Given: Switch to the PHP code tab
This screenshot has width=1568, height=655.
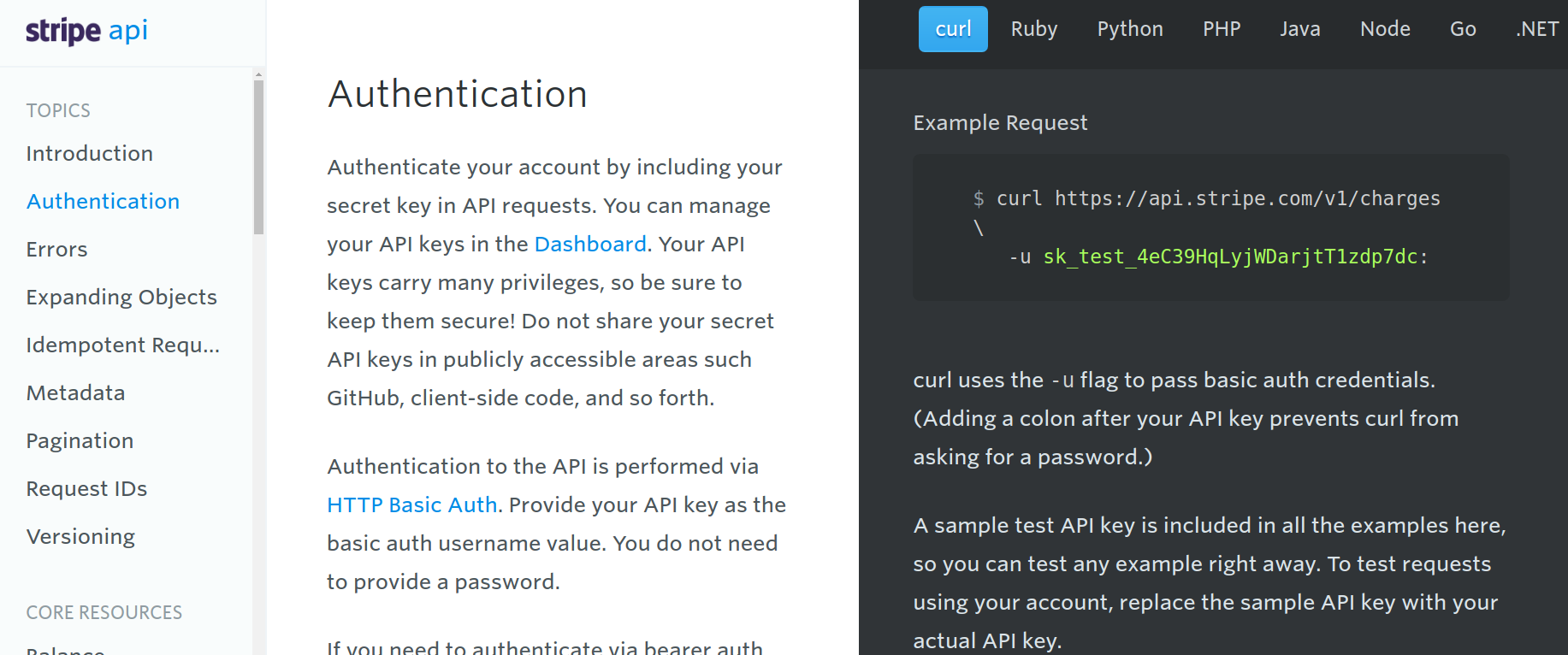Looking at the screenshot, I should [x=1222, y=29].
